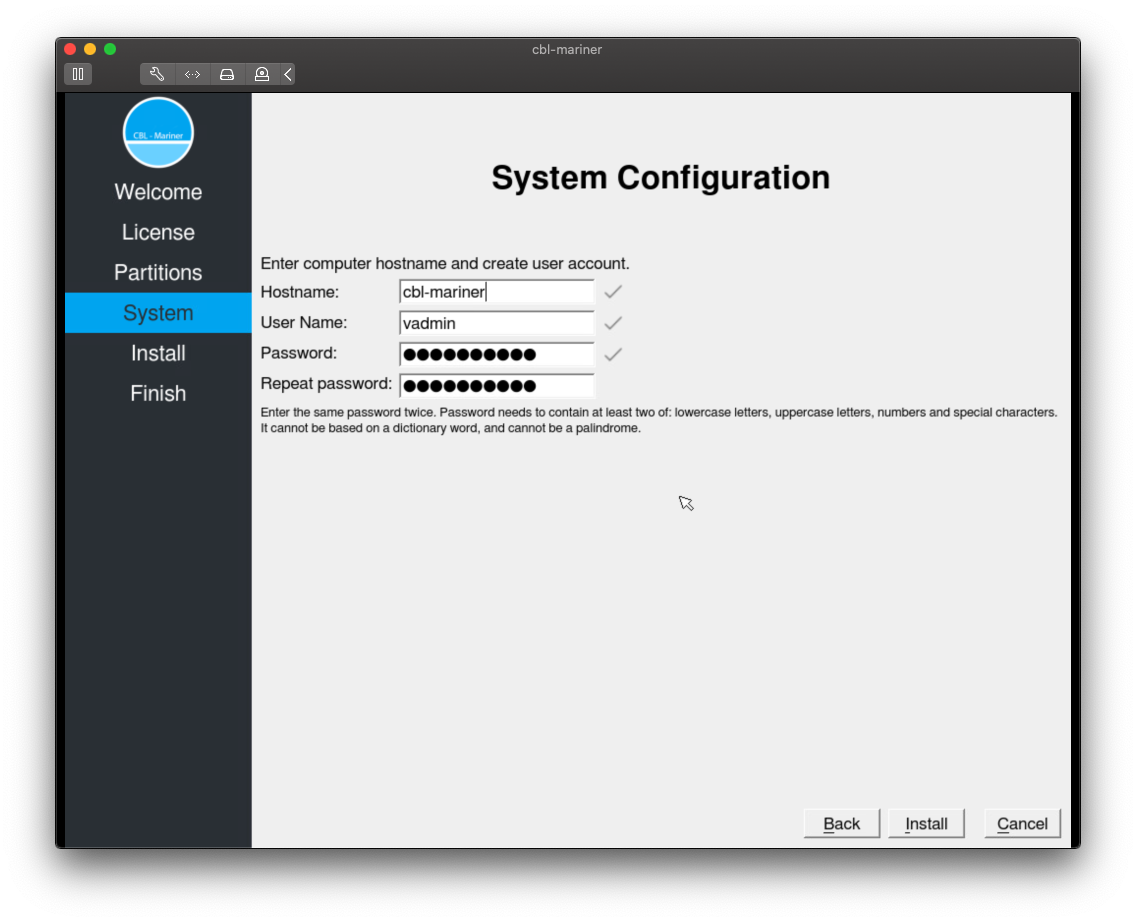Click the network adapter arrows icon
Viewport: 1136px width, 922px height.
193,74
